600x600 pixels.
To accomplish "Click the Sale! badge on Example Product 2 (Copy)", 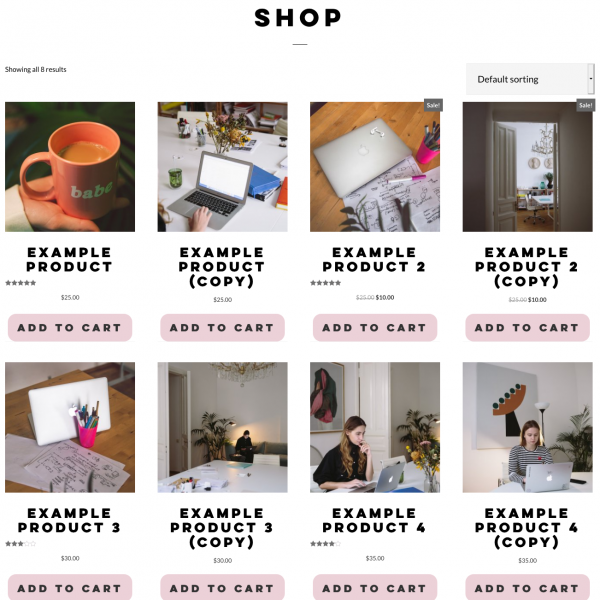I will [585, 105].
